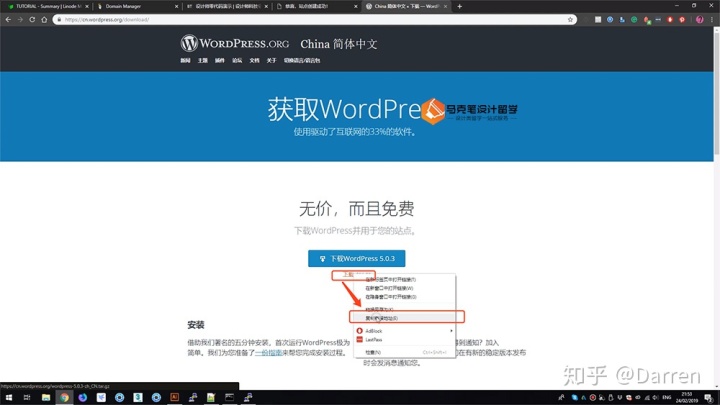The width and height of the screenshot is (720, 405).
Task: Click the taskbar clock showing 24/02/2019
Action: click(687, 397)
